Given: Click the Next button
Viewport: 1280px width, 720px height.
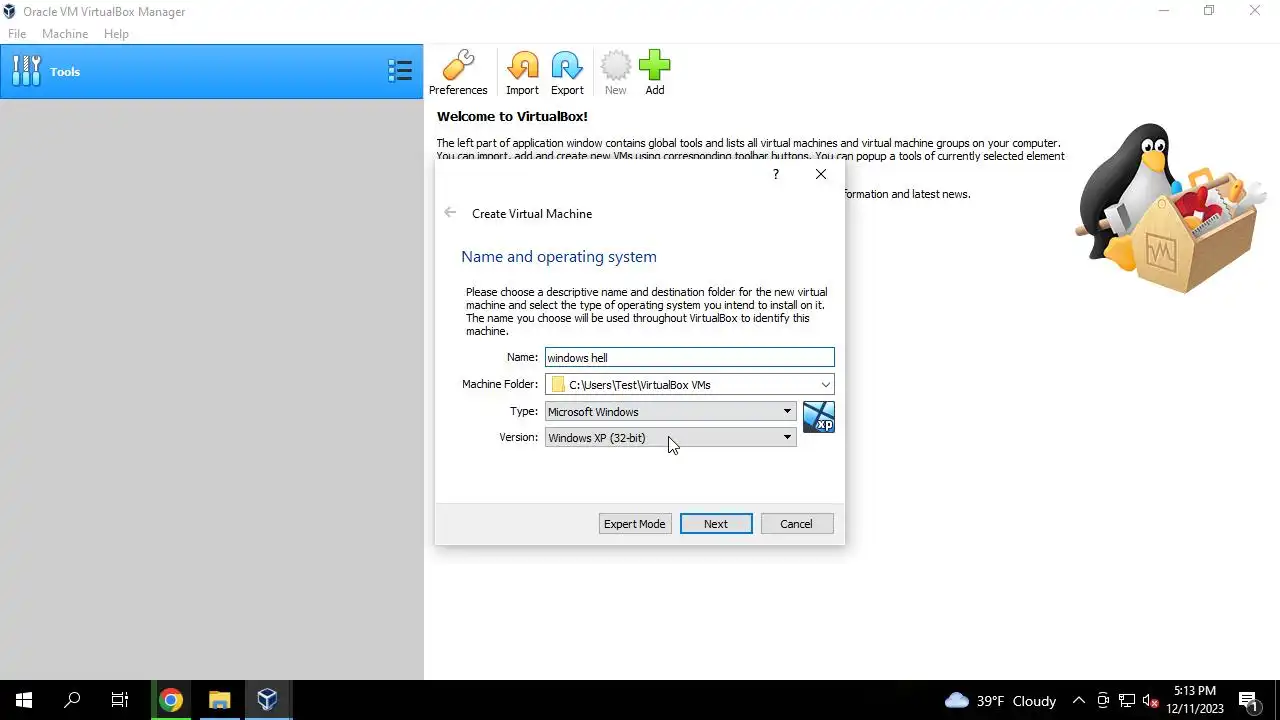Looking at the screenshot, I should (716, 524).
